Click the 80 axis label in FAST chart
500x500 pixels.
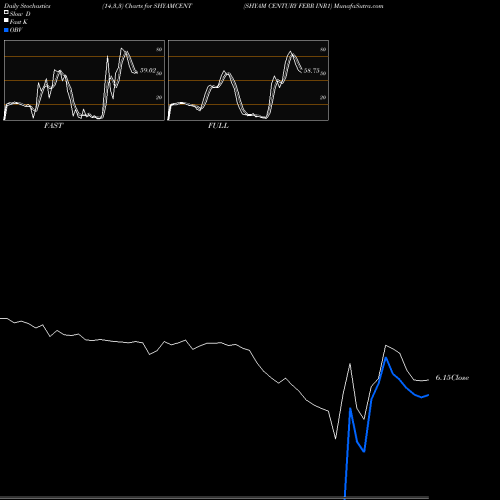coord(159,49)
